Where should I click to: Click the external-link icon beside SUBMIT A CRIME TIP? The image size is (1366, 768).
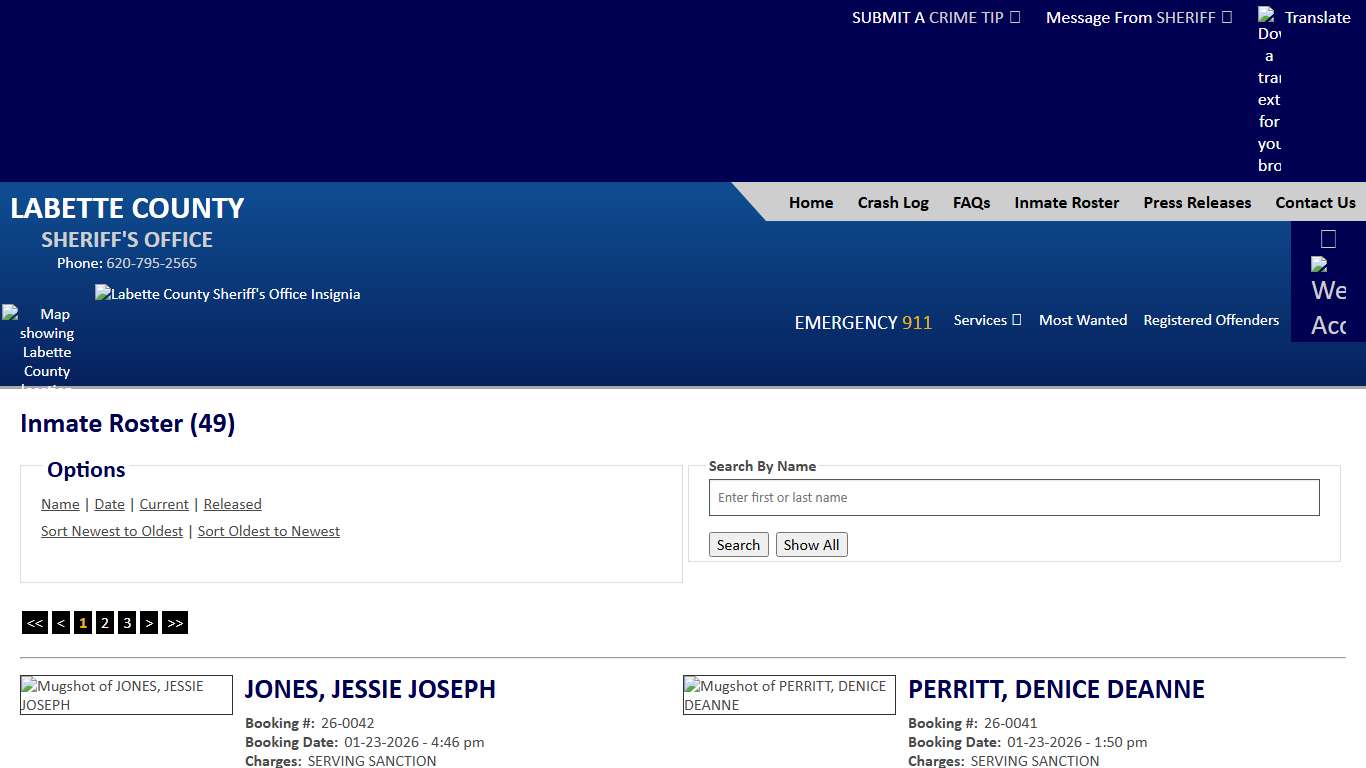pos(1013,17)
